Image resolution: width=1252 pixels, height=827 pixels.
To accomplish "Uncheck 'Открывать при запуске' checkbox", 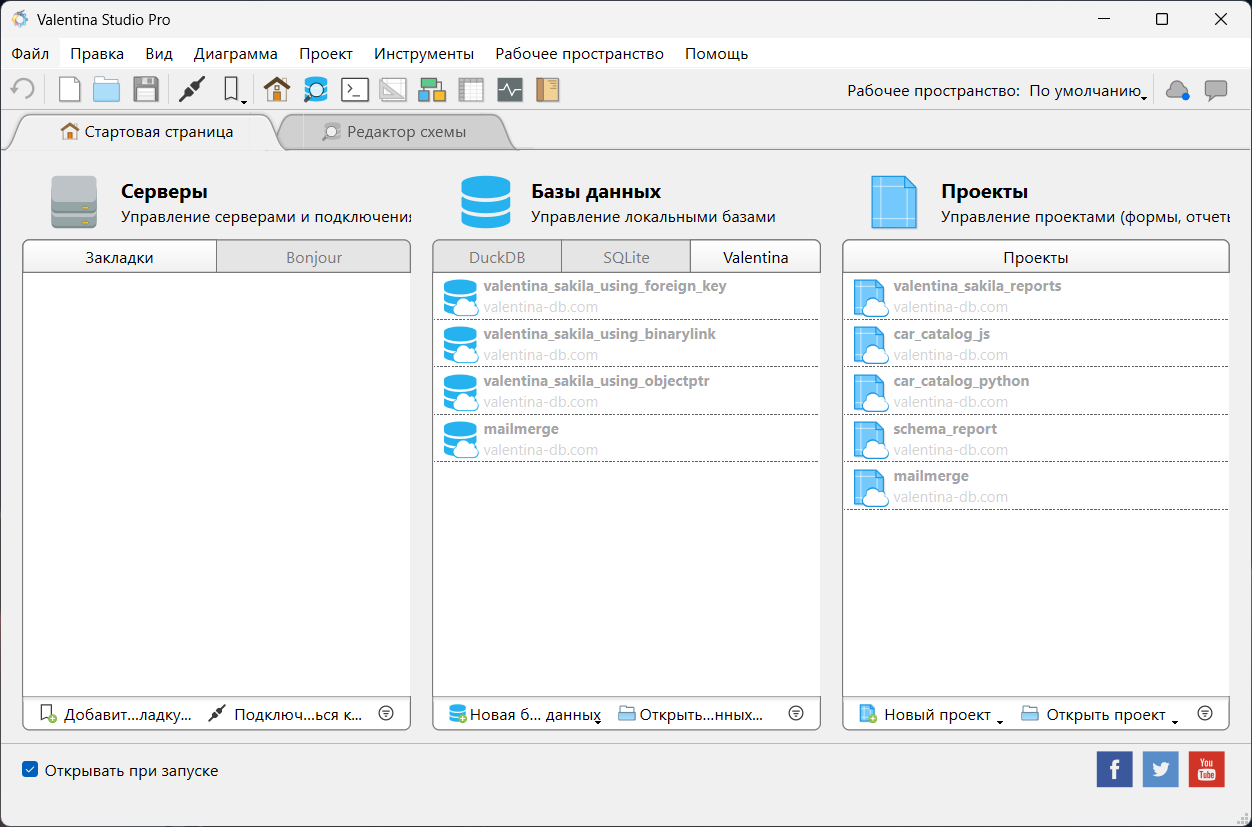I will (31, 771).
